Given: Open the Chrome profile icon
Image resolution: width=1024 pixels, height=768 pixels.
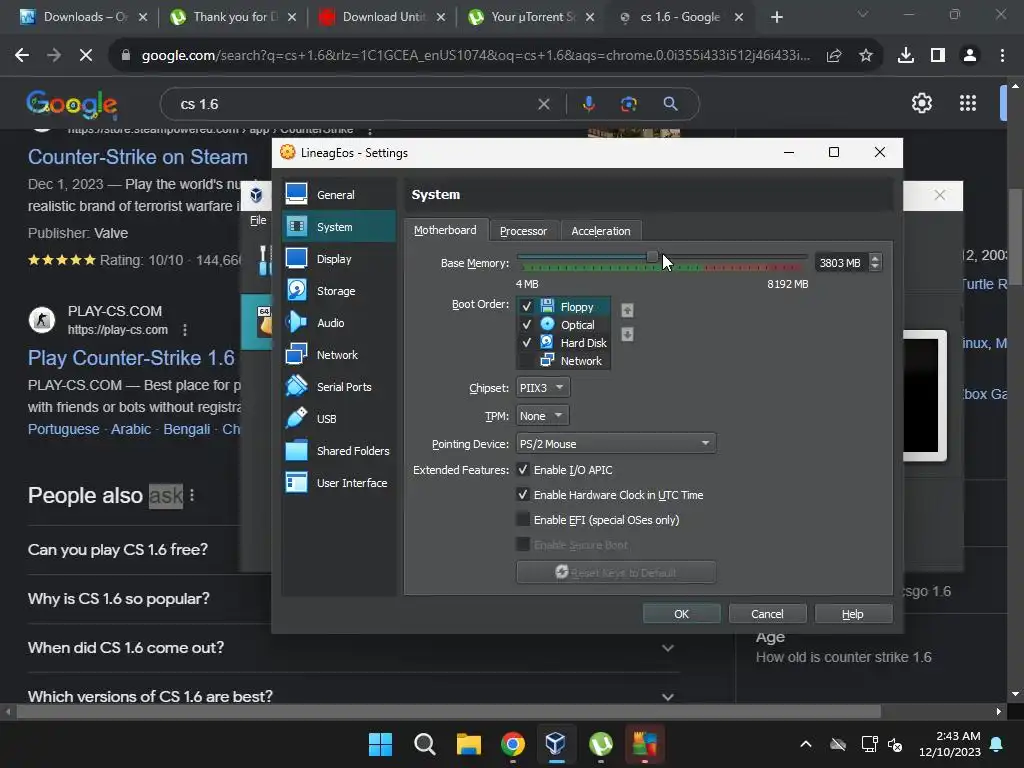Looking at the screenshot, I should pos(970,56).
